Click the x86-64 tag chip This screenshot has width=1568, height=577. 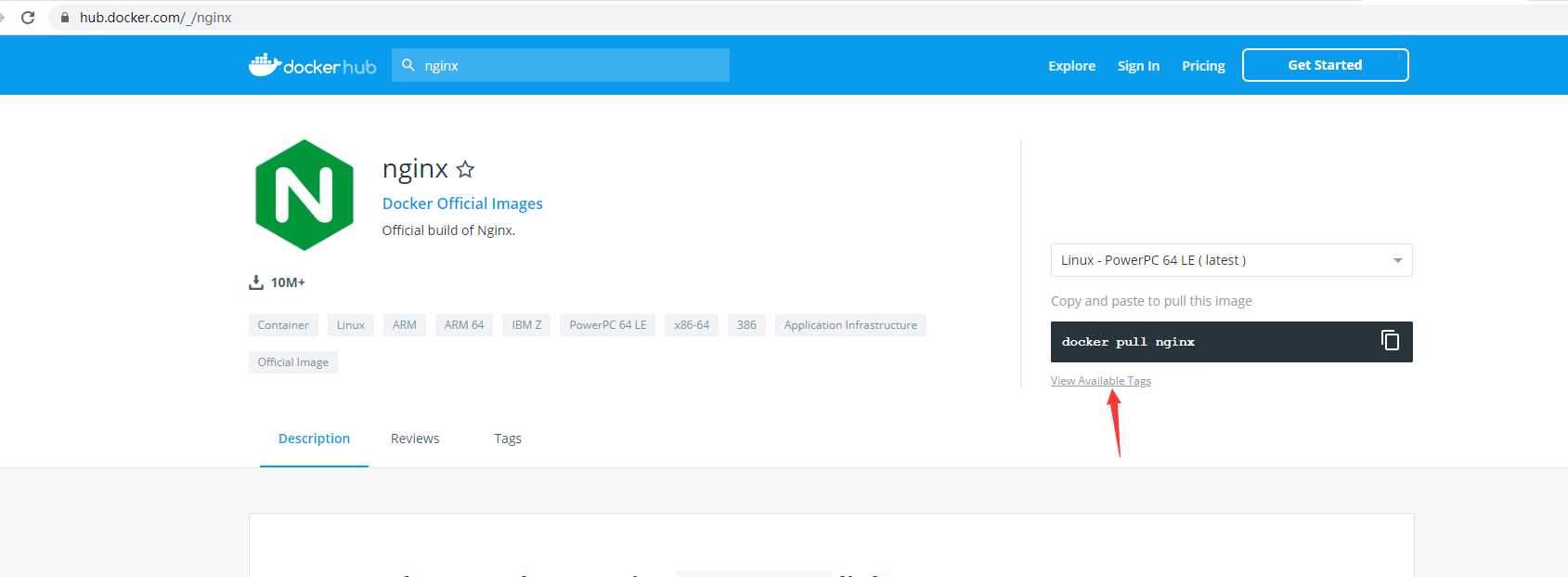(x=692, y=325)
